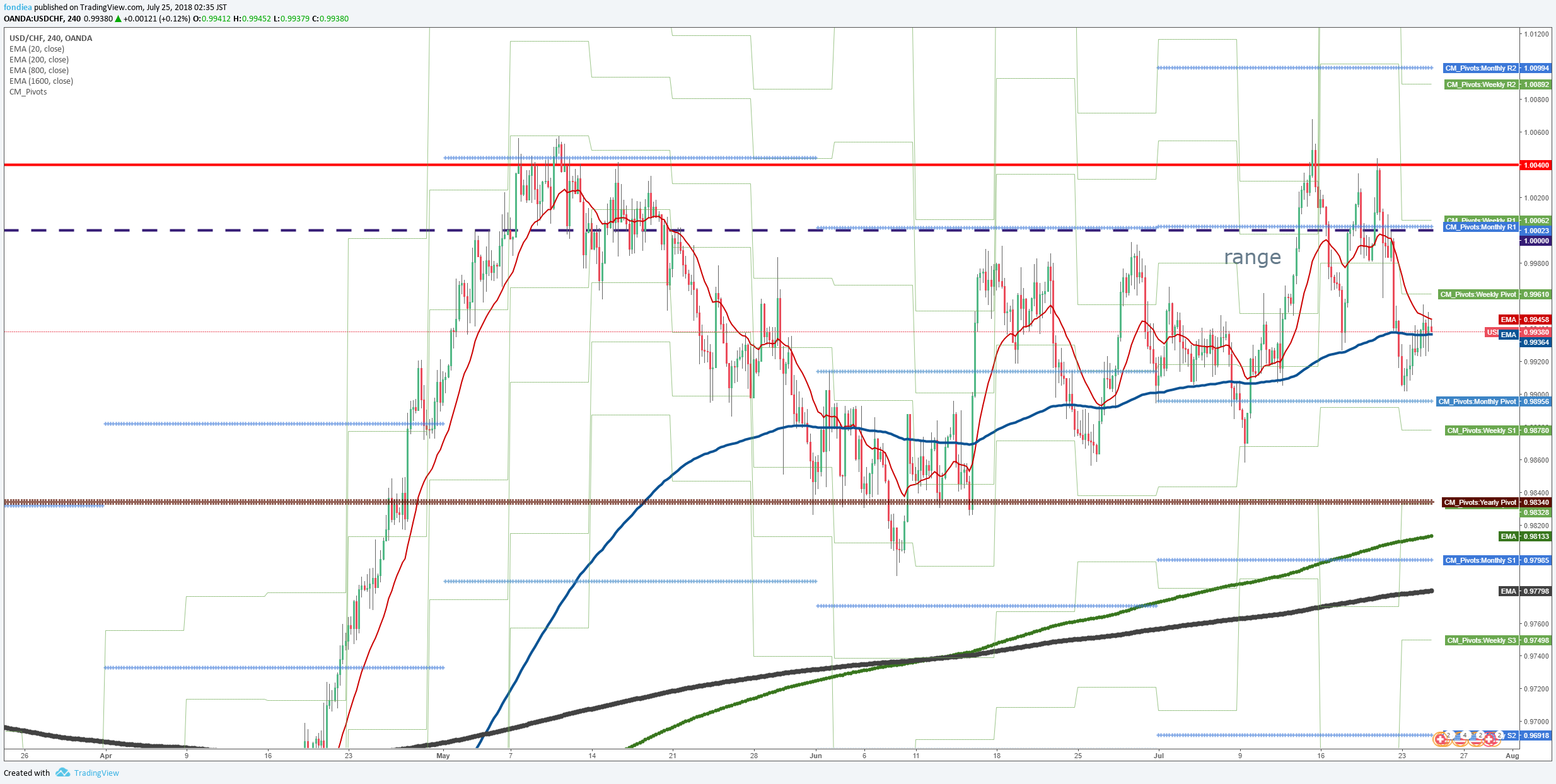Click the CM_Pivots:Weekly S1 label tag
Viewport: 1556px width, 784px height.
pyautogui.click(x=1481, y=430)
